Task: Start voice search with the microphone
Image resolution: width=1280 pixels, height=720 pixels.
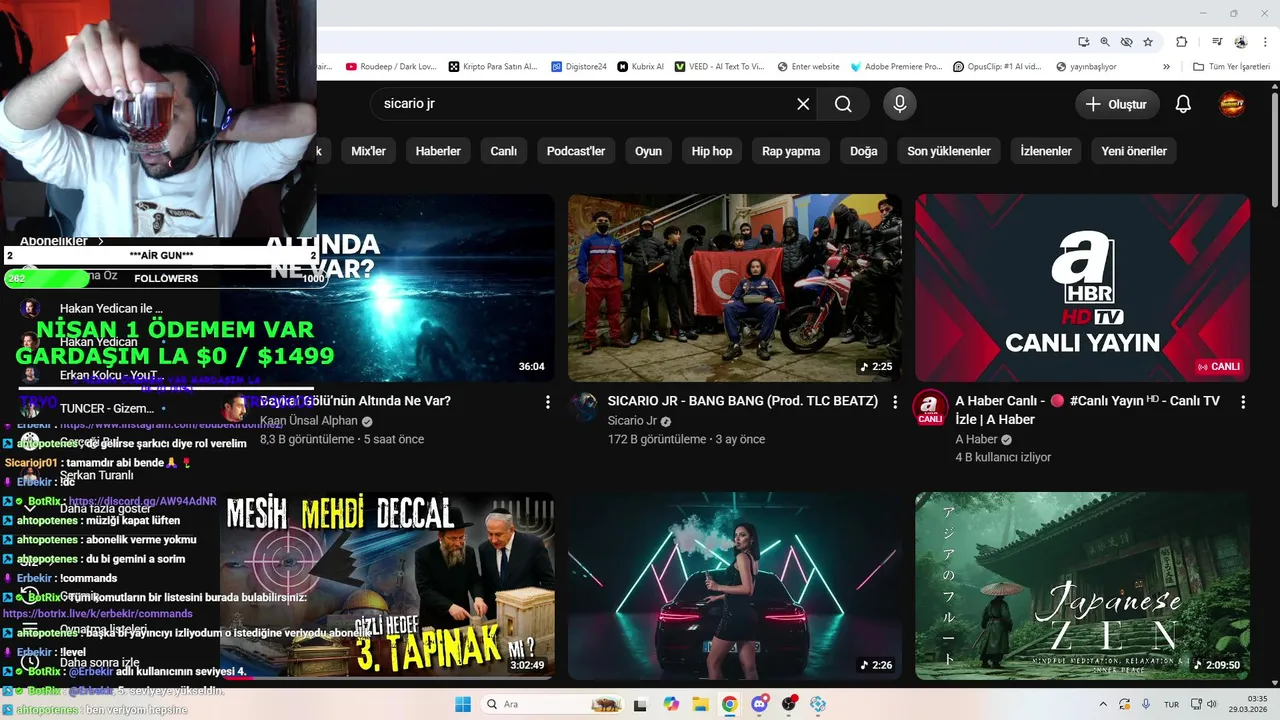Action: pyautogui.click(x=900, y=104)
